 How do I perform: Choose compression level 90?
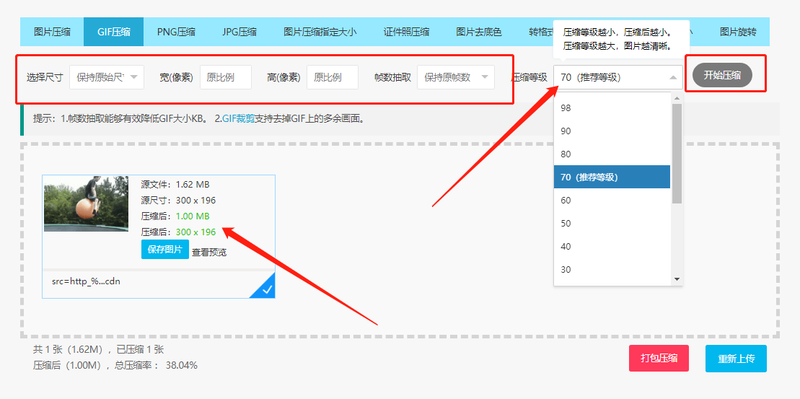612,131
